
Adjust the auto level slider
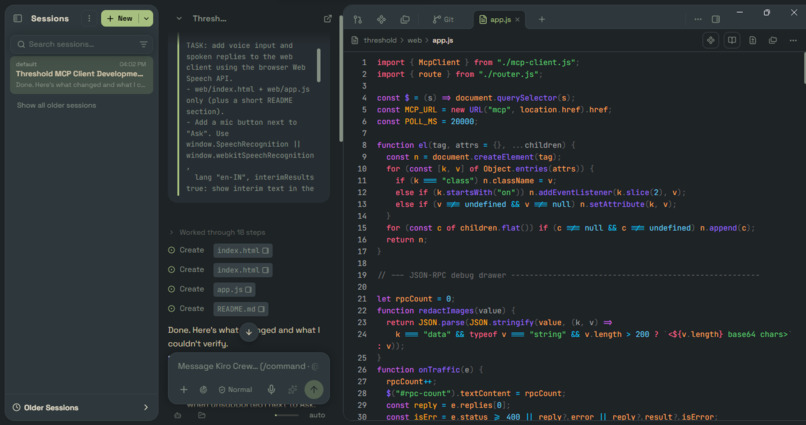[x=286, y=415]
